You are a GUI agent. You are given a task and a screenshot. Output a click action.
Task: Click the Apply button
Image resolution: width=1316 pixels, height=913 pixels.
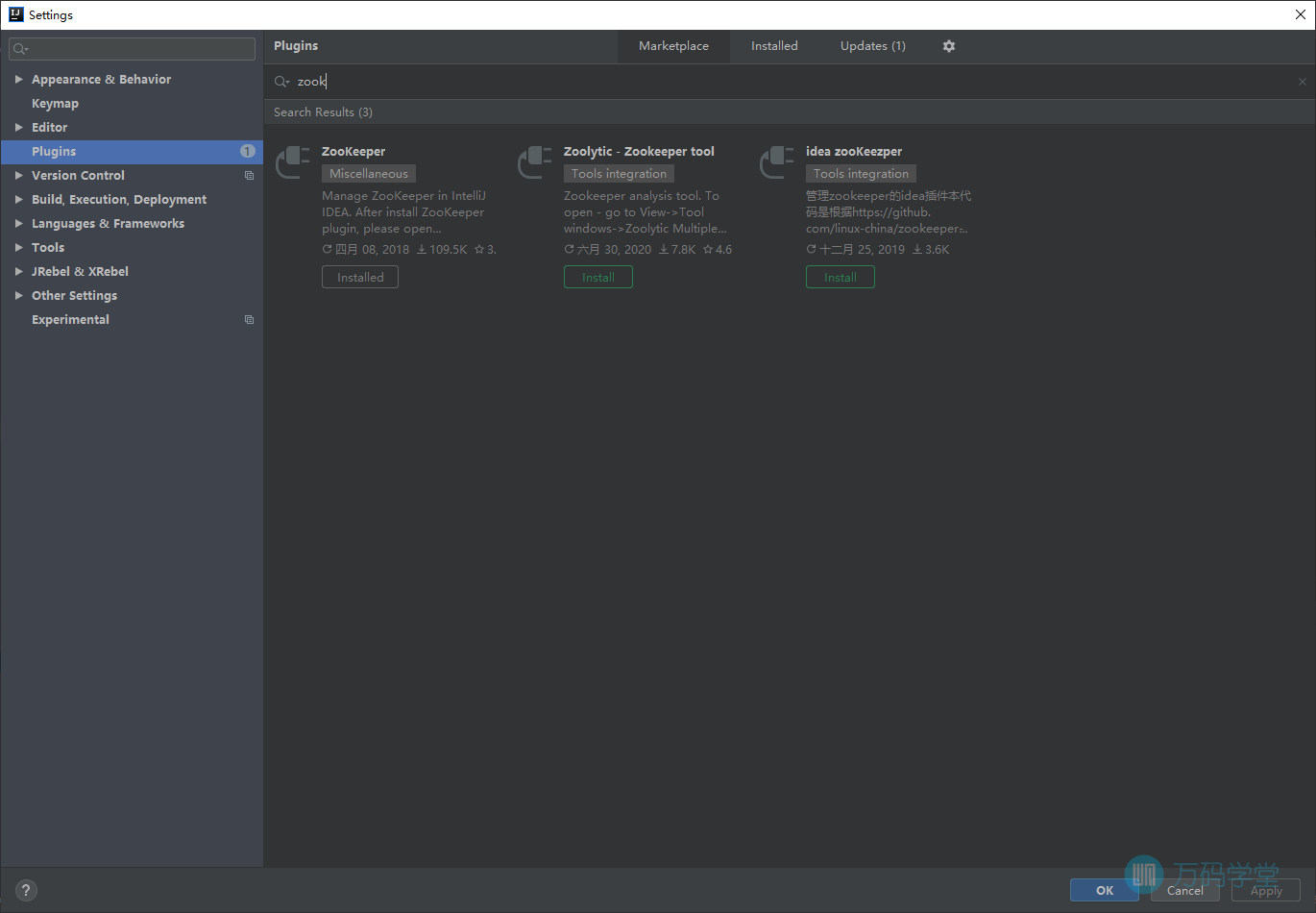click(x=1266, y=890)
